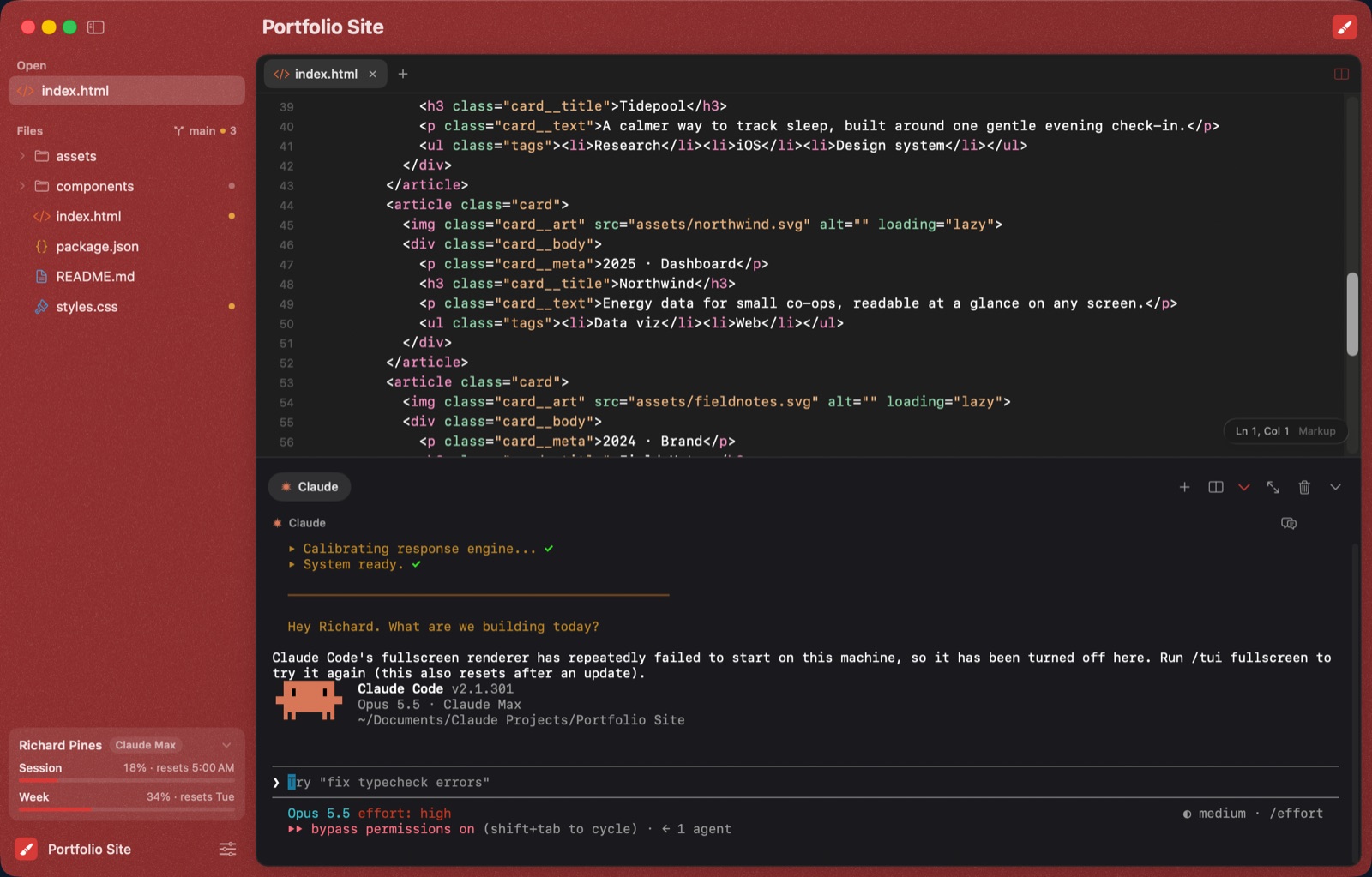The image size is (1372, 877).
Task: Open project settings sliders icon
Action: [x=227, y=849]
